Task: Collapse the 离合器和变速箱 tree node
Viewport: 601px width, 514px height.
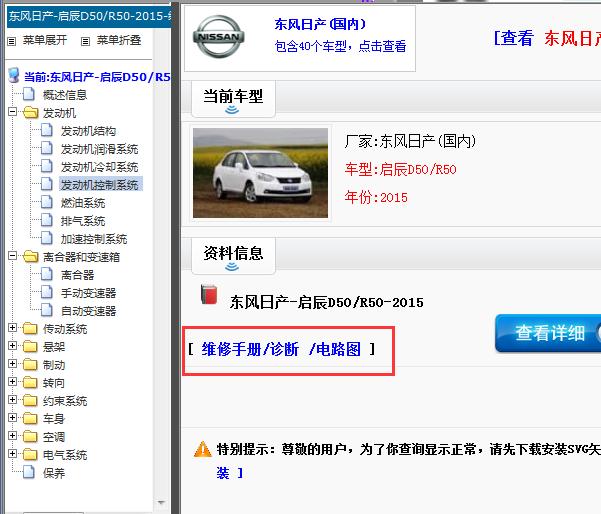Action: point(12,256)
